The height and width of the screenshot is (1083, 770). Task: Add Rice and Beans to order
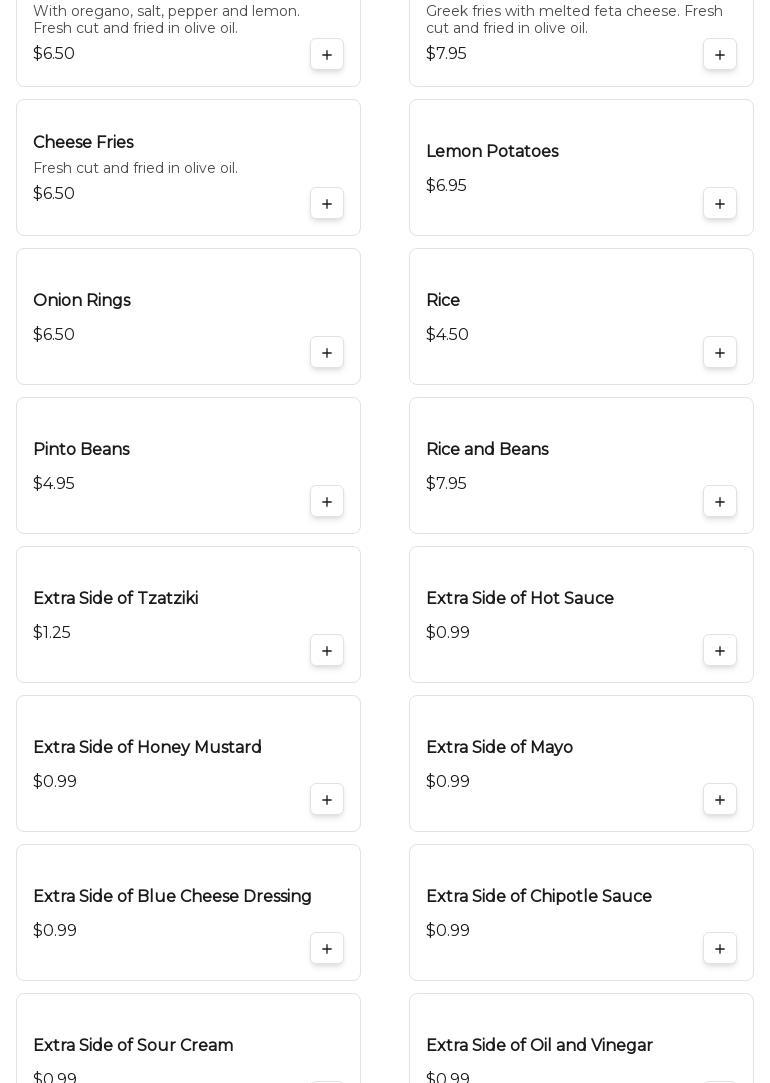720,502
